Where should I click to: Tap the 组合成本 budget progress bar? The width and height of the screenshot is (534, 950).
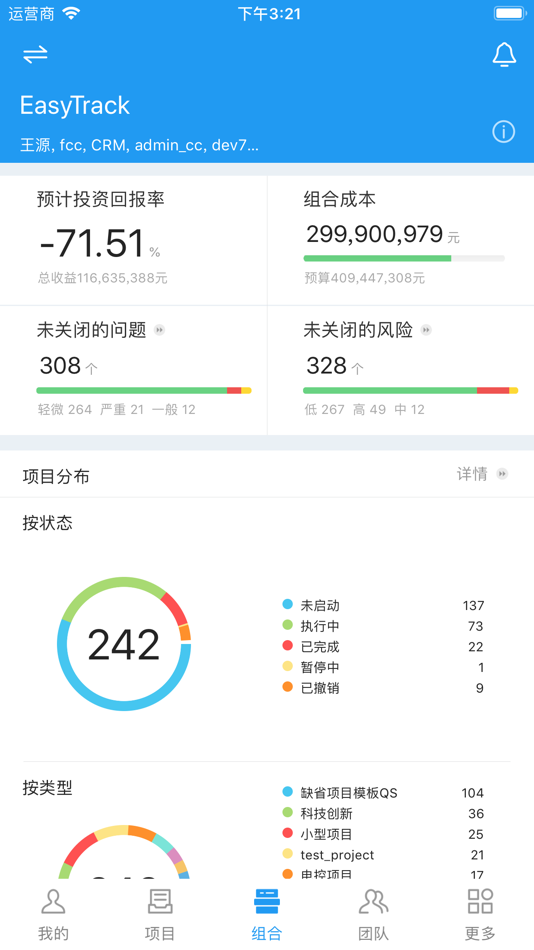404,258
